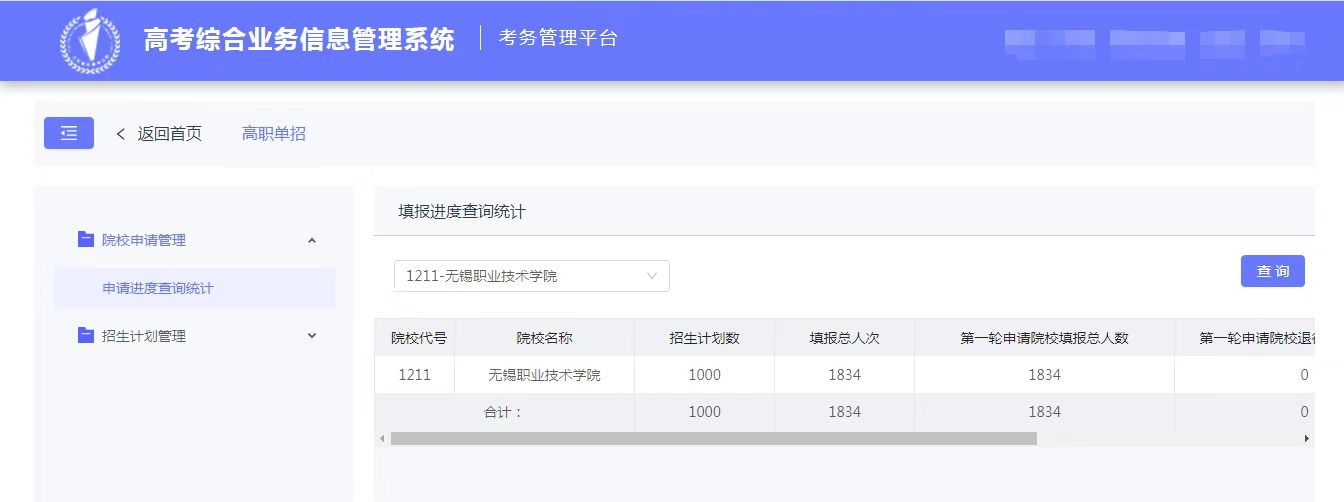Click the 高职单招 breadcrumb link

tap(274, 134)
